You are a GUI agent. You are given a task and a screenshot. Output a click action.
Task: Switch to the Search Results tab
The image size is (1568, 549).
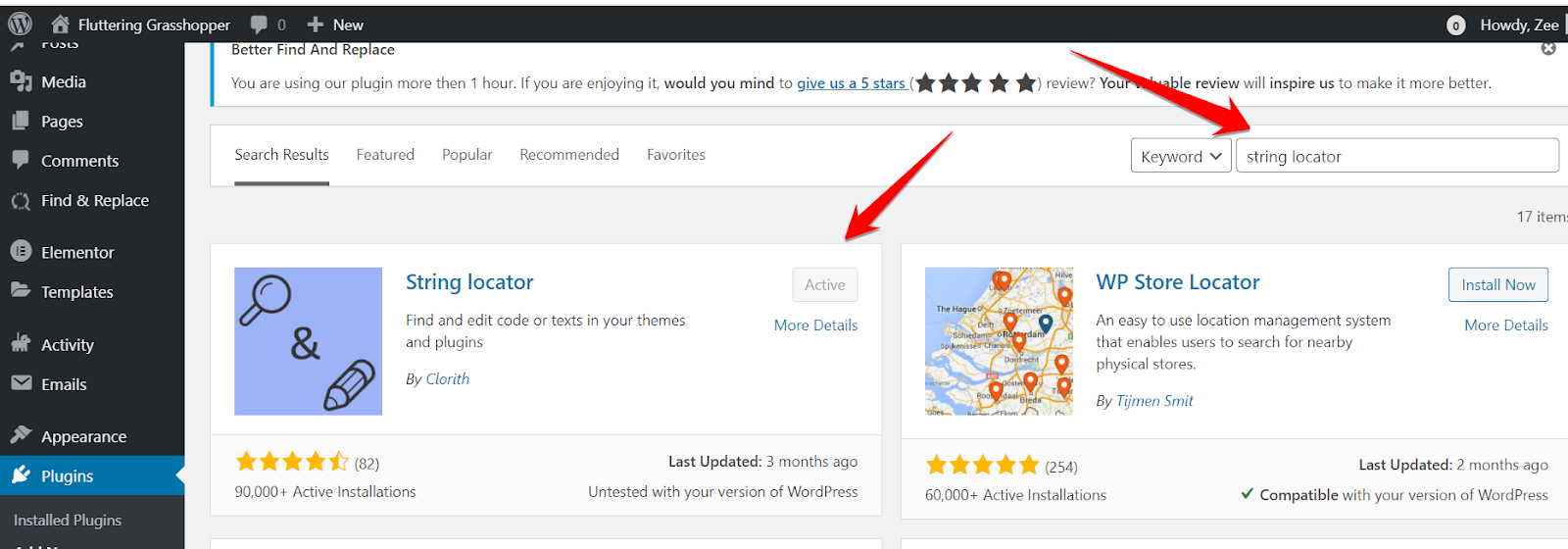(x=281, y=155)
